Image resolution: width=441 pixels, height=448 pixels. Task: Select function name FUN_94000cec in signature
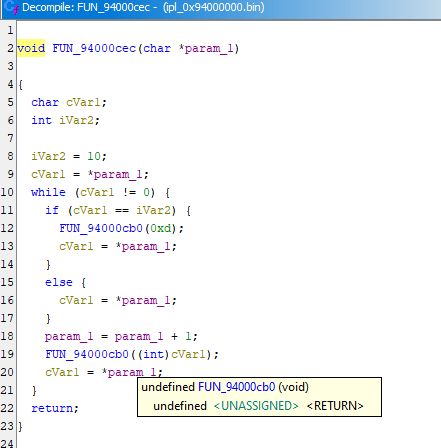tap(94, 49)
